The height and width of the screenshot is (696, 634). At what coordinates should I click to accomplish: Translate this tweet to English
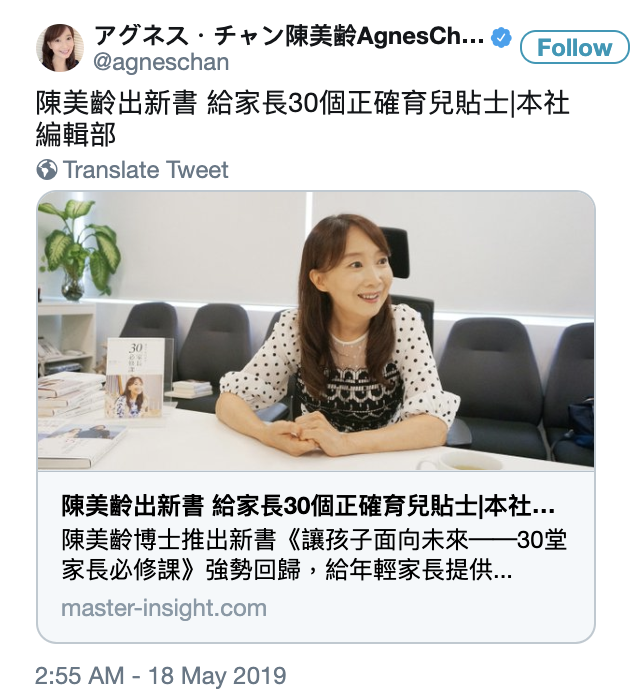point(146,170)
